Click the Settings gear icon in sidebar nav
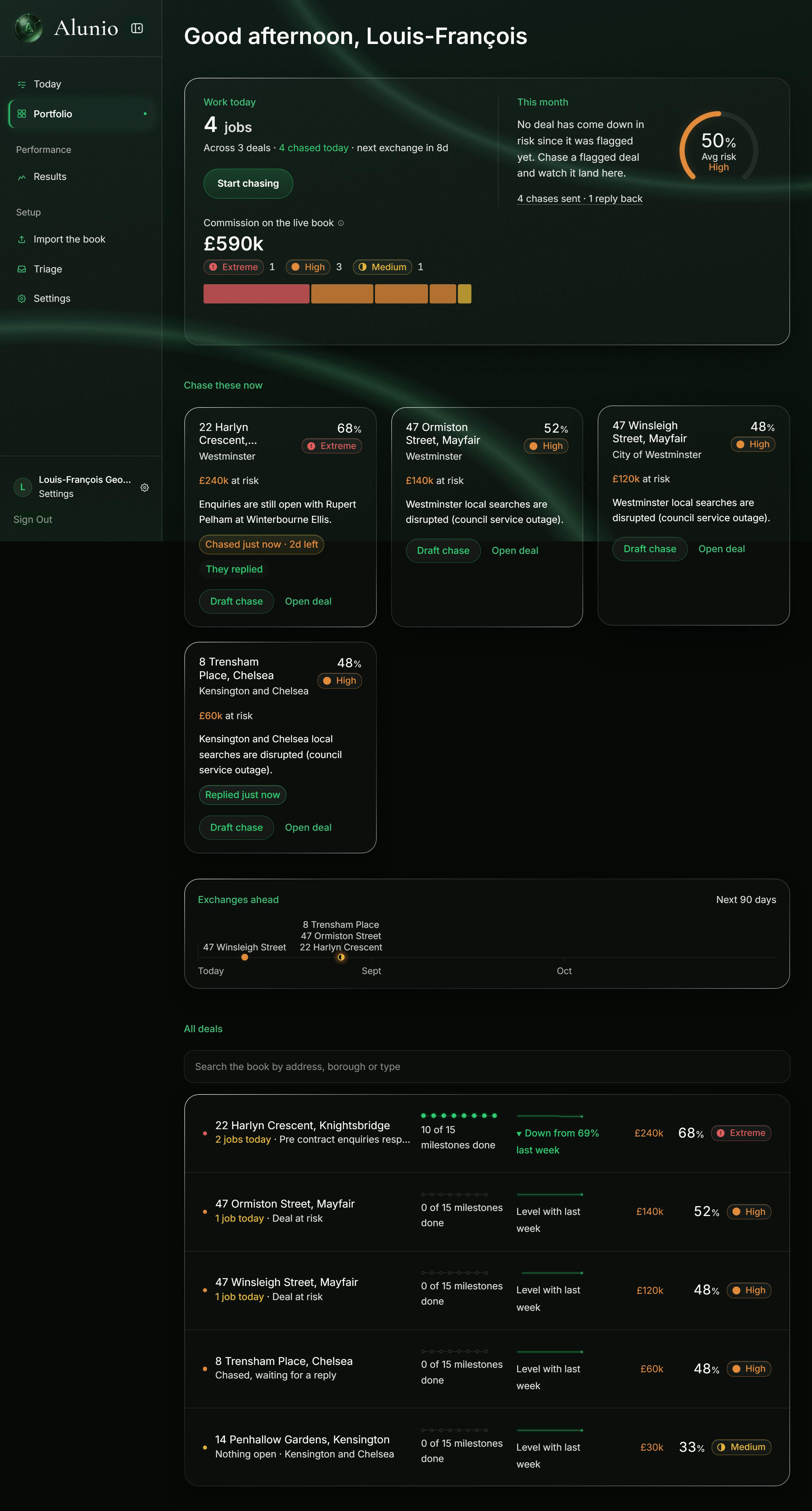 point(22,299)
